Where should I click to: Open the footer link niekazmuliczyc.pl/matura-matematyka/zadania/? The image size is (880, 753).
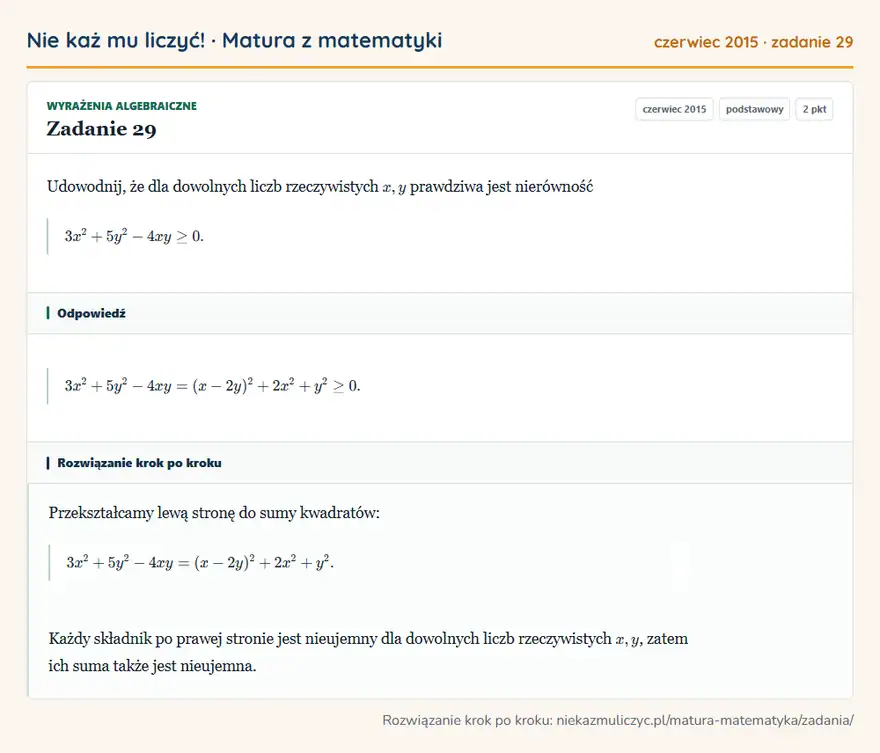click(705, 720)
